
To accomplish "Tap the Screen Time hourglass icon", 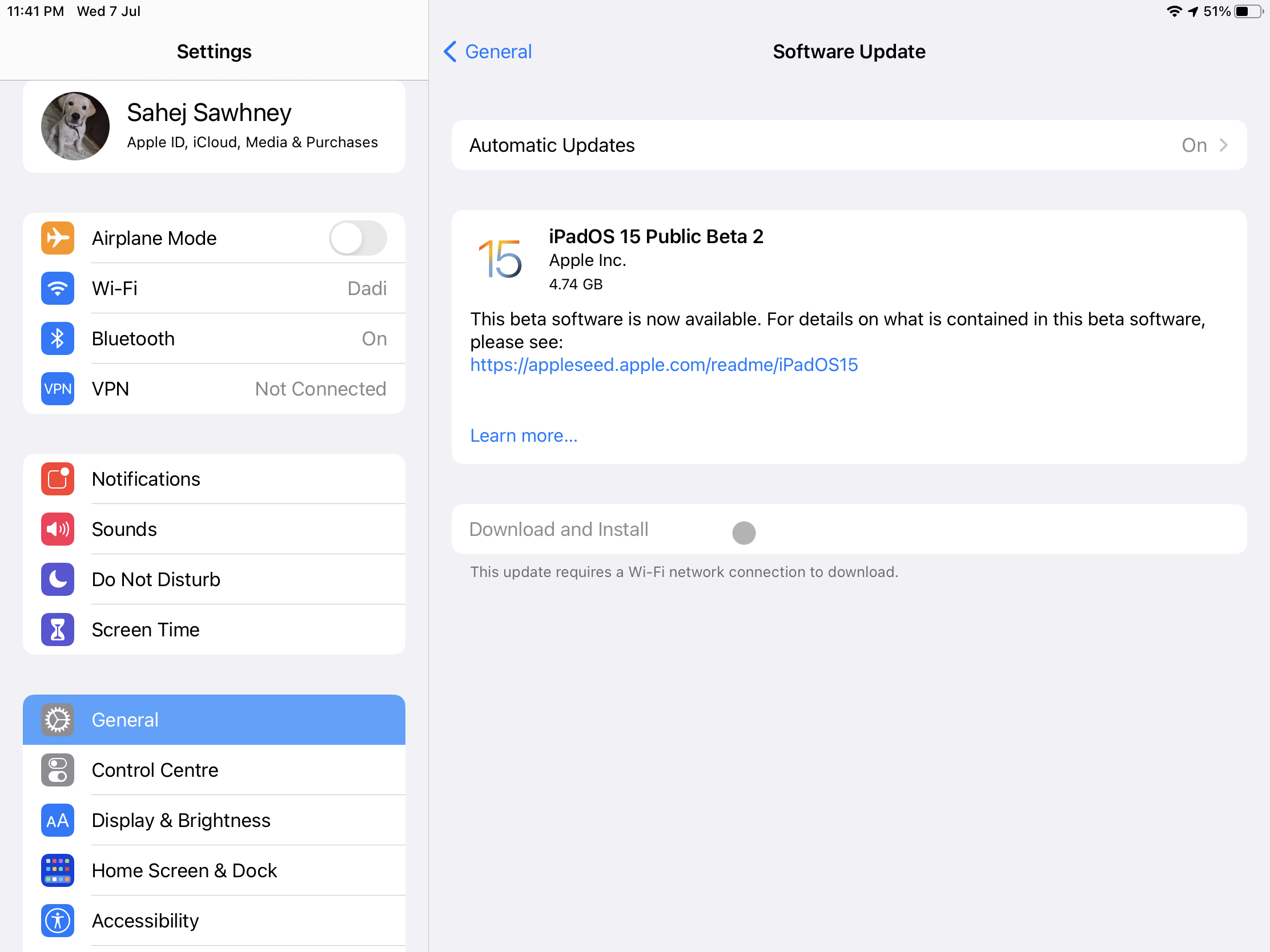I will tap(58, 630).
